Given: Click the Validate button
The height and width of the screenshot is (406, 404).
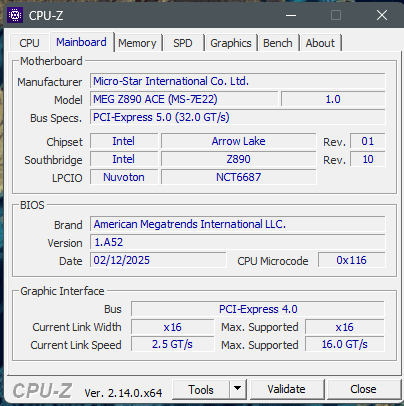Looking at the screenshot, I should coord(286,389).
